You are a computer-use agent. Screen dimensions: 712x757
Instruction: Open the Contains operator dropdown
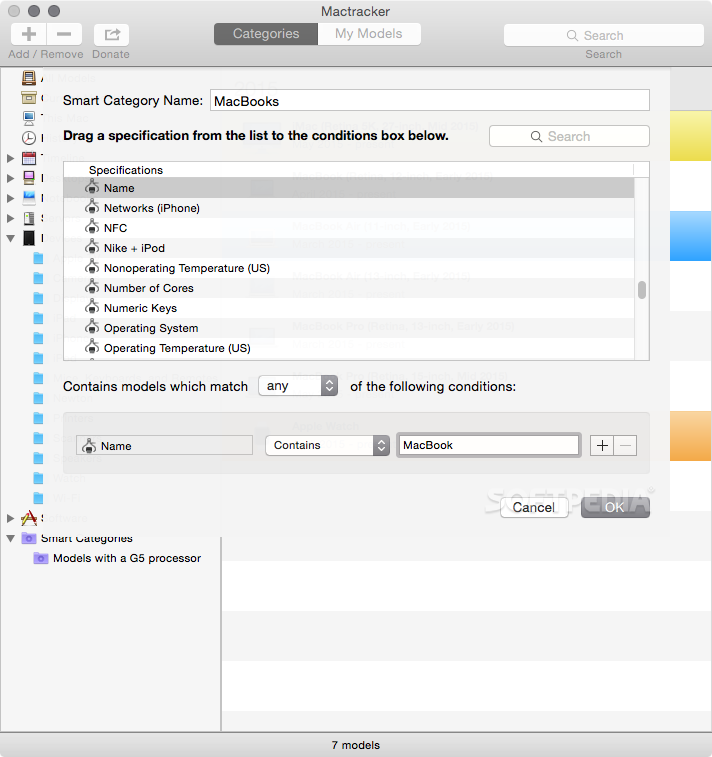pyautogui.click(x=327, y=445)
